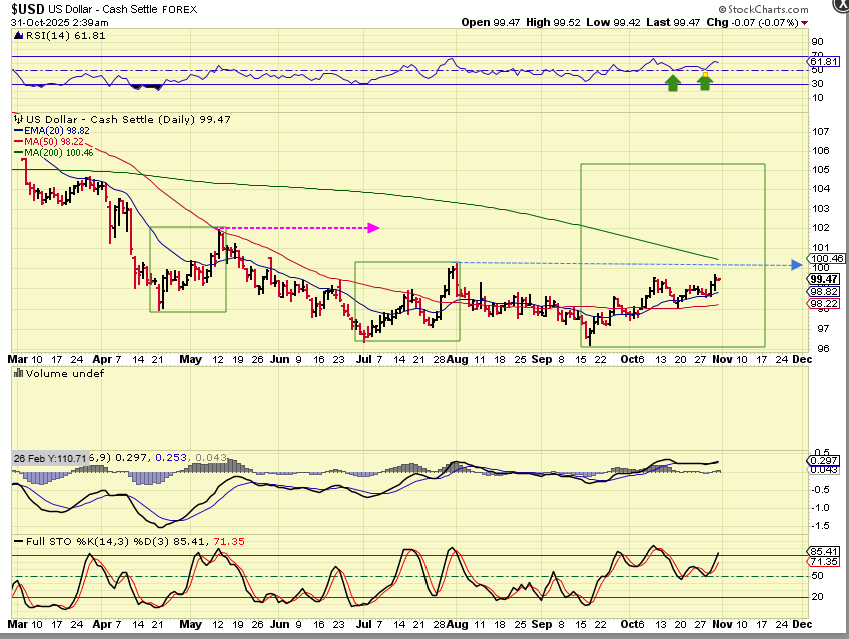
Task: Click the 'Low 99.42' value
Action: pyautogui.click(x=613, y=22)
